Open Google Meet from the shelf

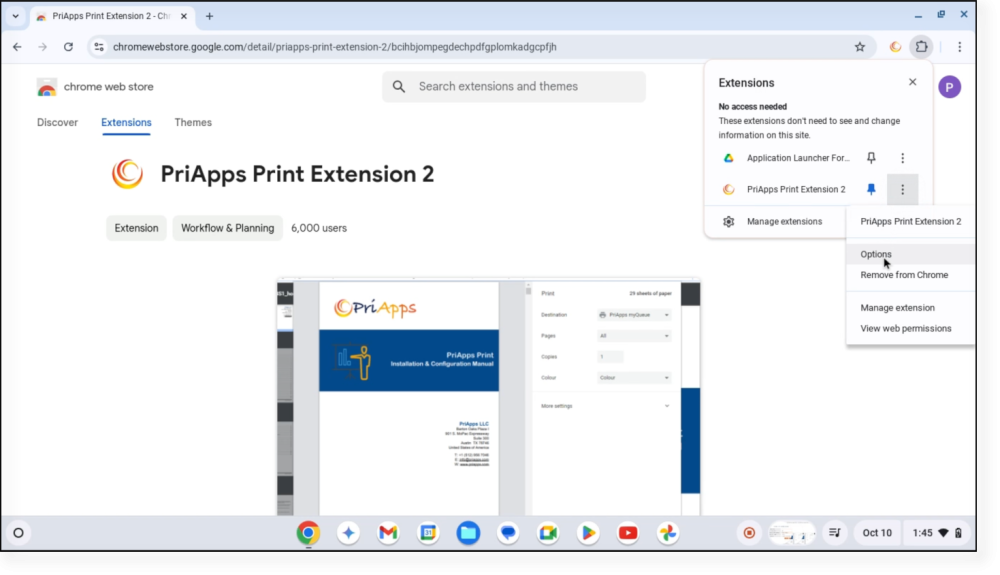(548, 533)
